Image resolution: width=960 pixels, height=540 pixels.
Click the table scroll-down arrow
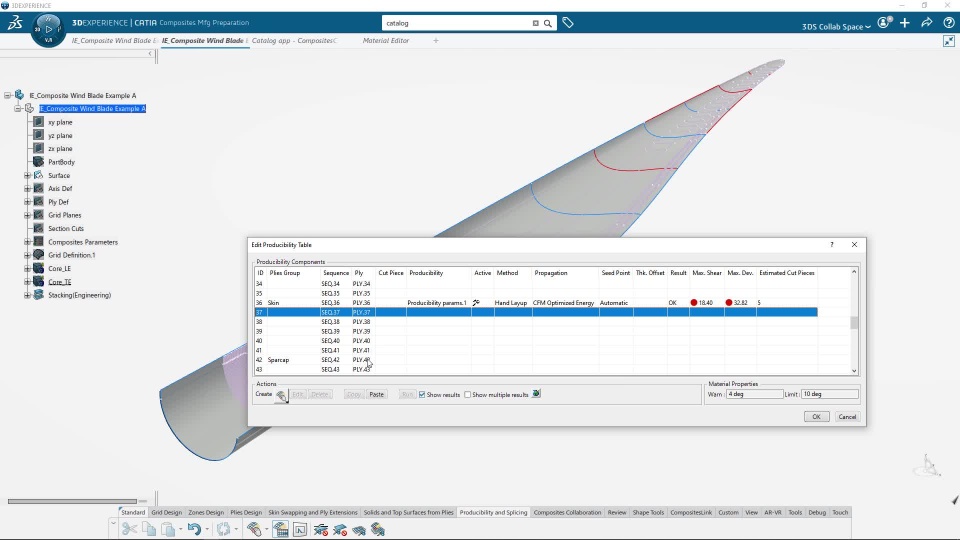[x=854, y=370]
